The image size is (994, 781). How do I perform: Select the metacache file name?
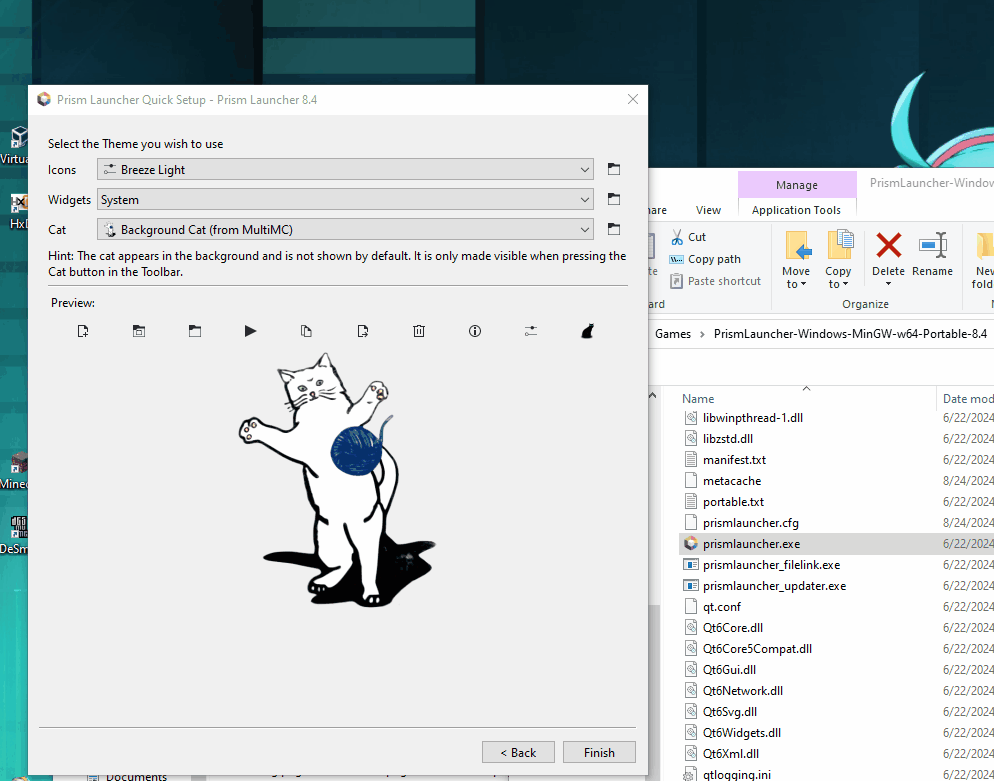(732, 481)
